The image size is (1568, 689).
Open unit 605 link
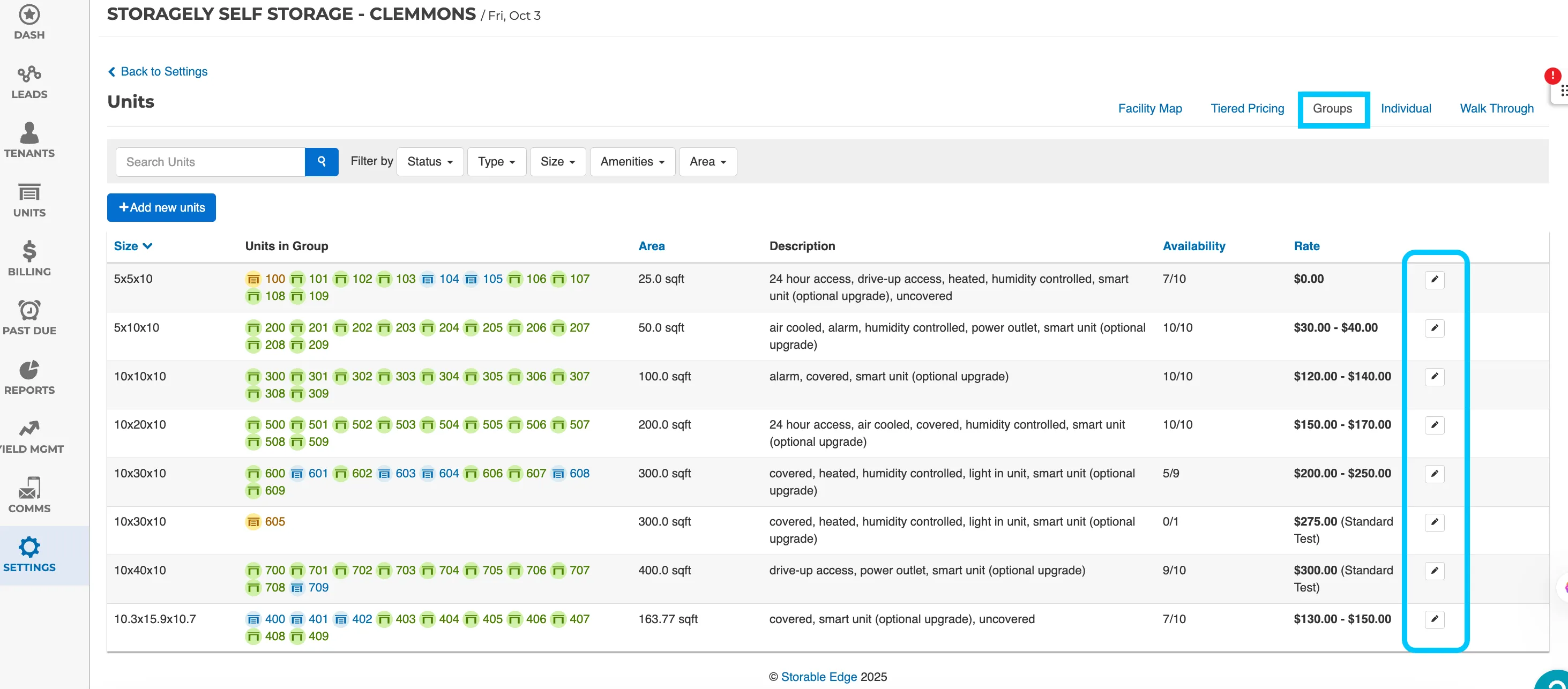coord(274,522)
